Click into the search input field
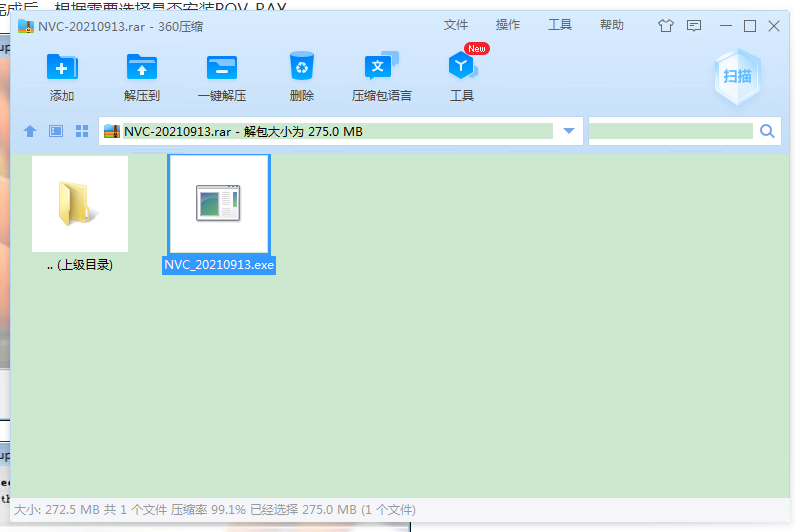The image size is (800, 532). (671, 131)
